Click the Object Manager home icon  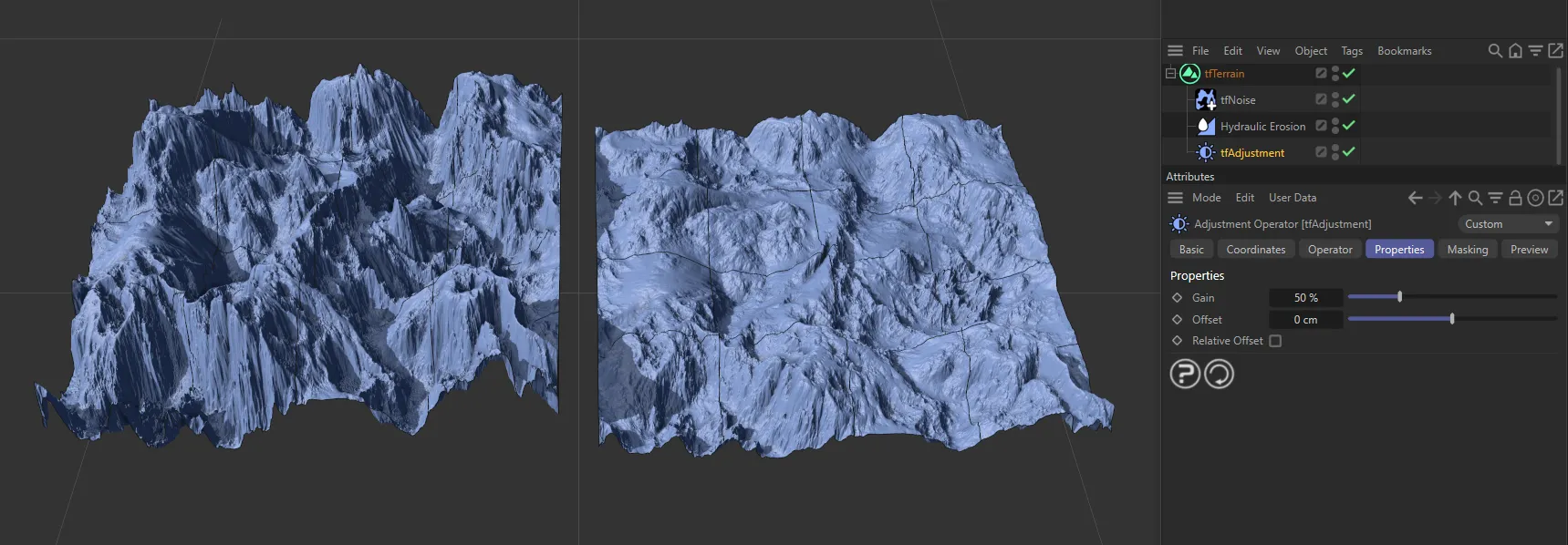[x=1515, y=51]
